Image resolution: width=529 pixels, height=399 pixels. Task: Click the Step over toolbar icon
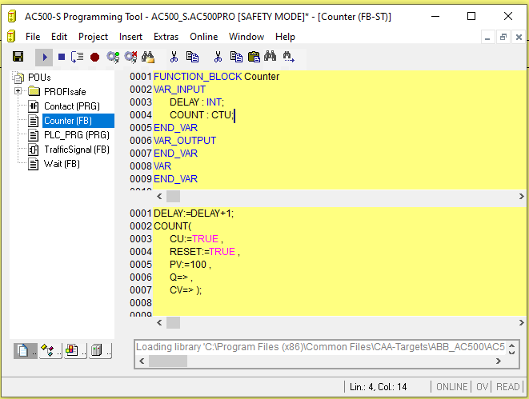tap(77, 57)
